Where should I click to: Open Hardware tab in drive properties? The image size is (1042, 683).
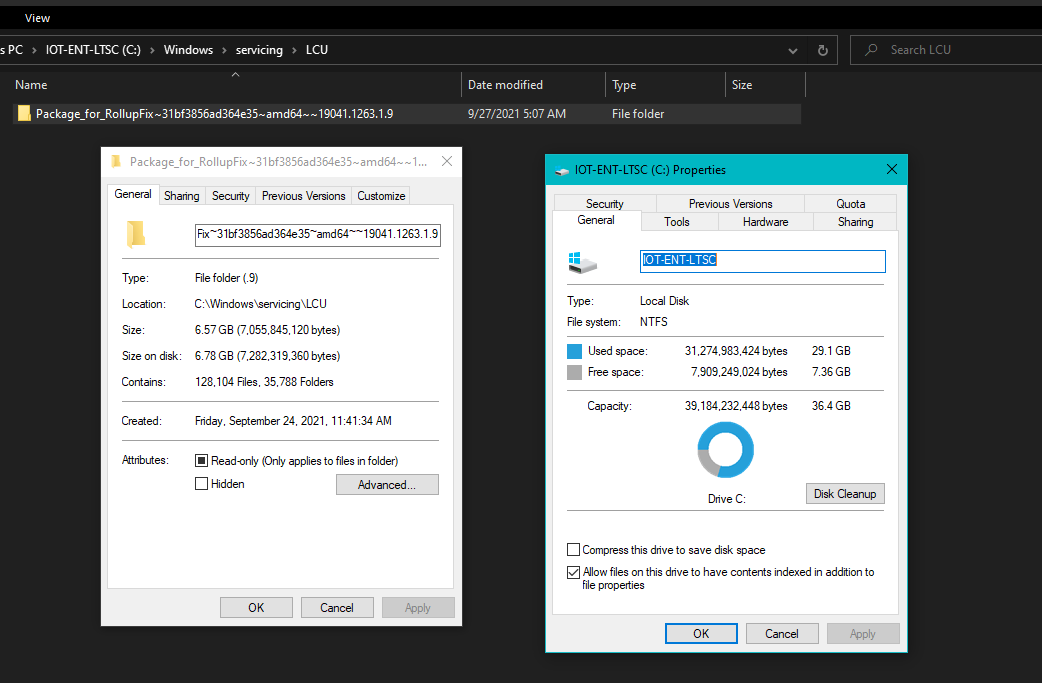pyautogui.click(x=766, y=222)
